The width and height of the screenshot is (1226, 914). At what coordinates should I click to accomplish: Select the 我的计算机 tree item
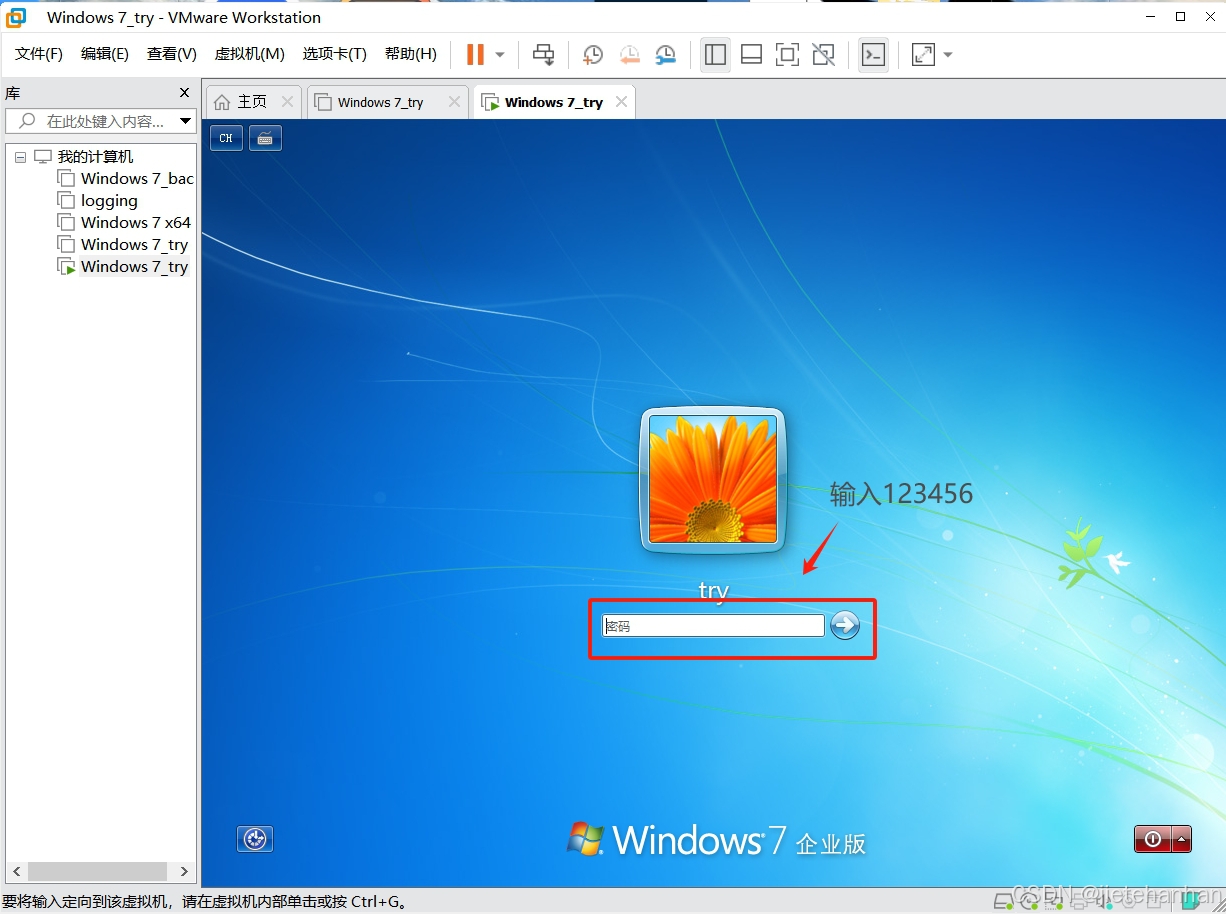pyautogui.click(x=95, y=157)
